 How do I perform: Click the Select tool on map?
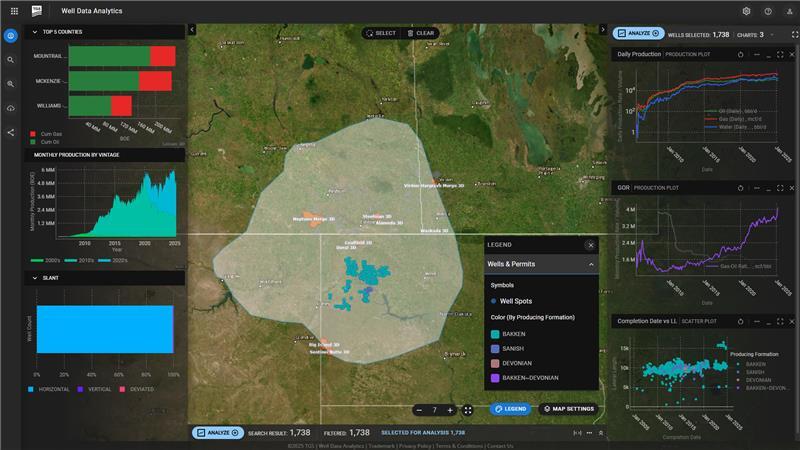(x=380, y=33)
